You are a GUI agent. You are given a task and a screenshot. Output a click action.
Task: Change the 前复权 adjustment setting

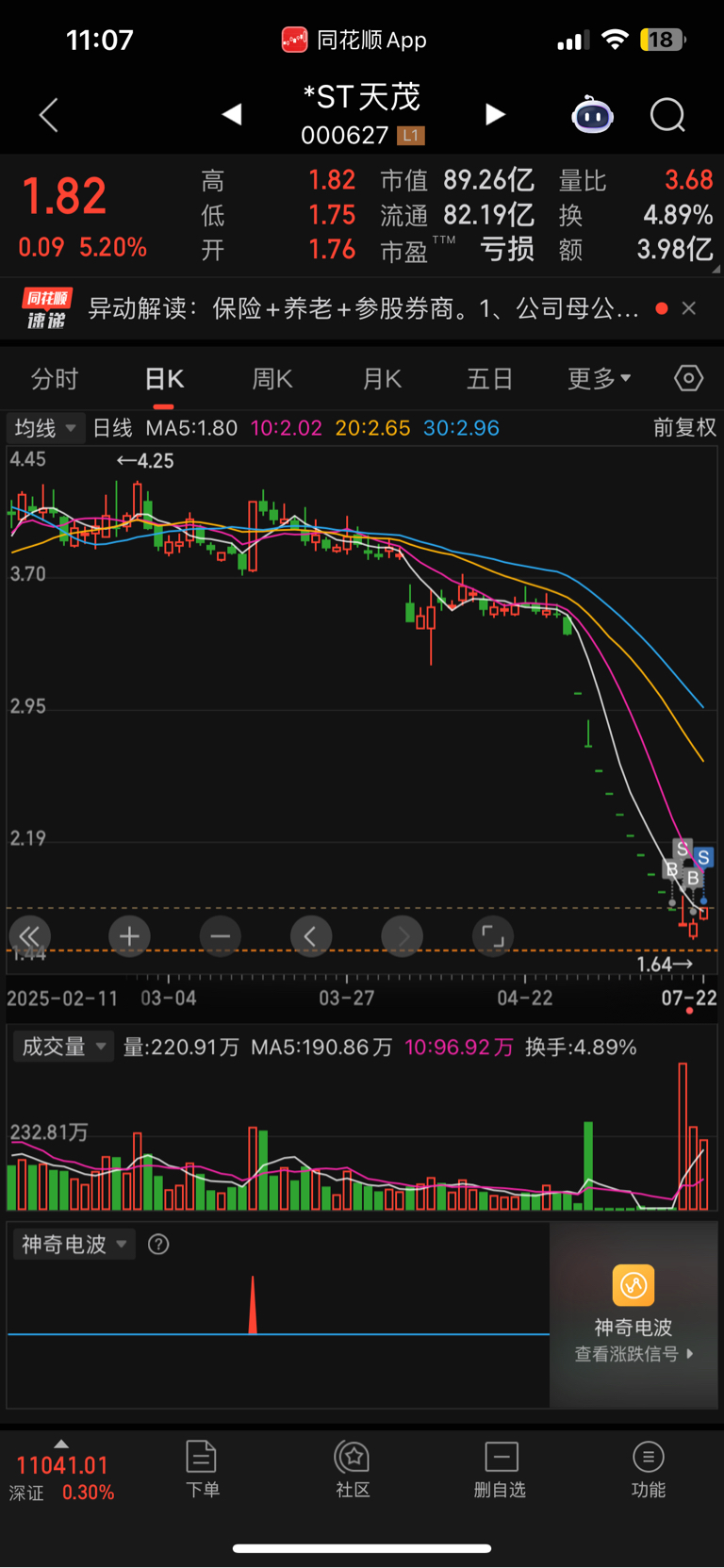coord(685,428)
